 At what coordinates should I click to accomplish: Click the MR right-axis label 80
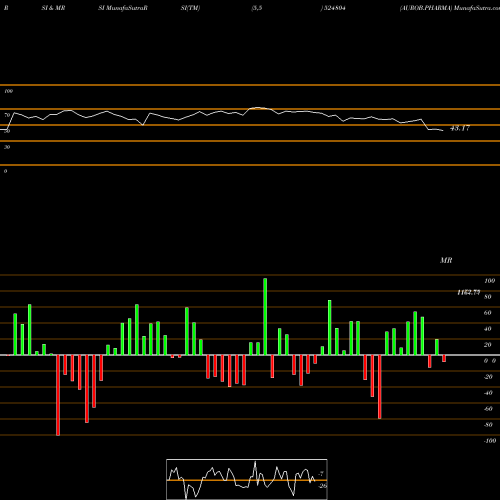488,297
